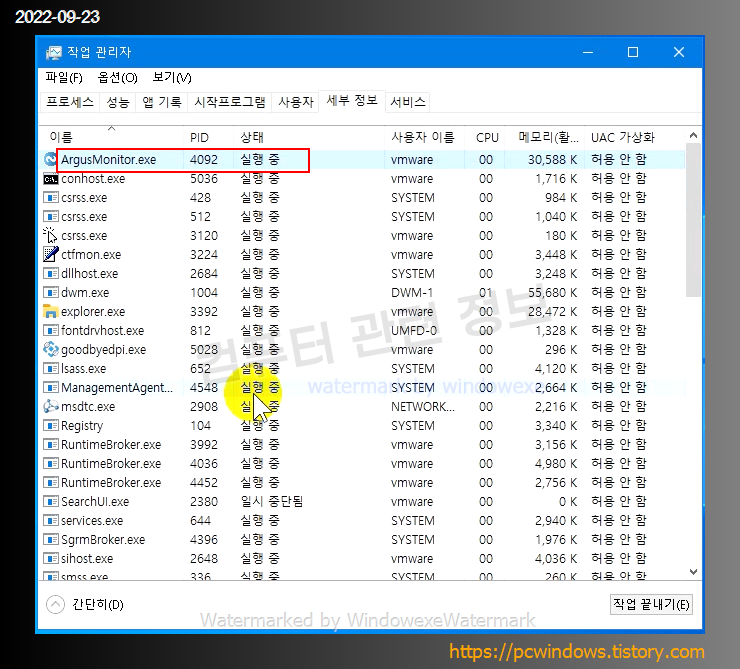Select the sihost.exe process name
The width and height of the screenshot is (740, 669).
click(87, 559)
